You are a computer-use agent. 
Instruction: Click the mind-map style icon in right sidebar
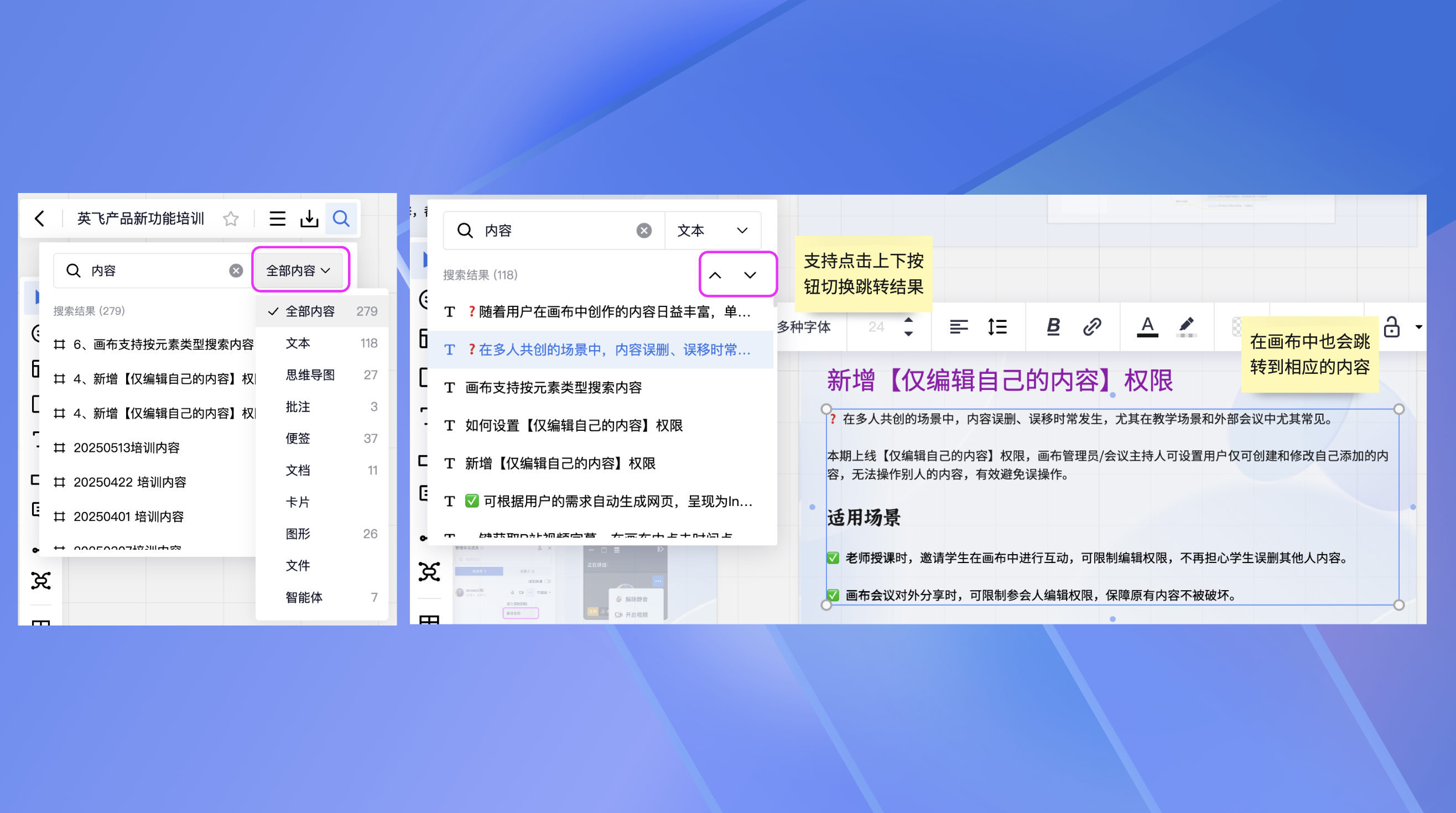(430, 572)
